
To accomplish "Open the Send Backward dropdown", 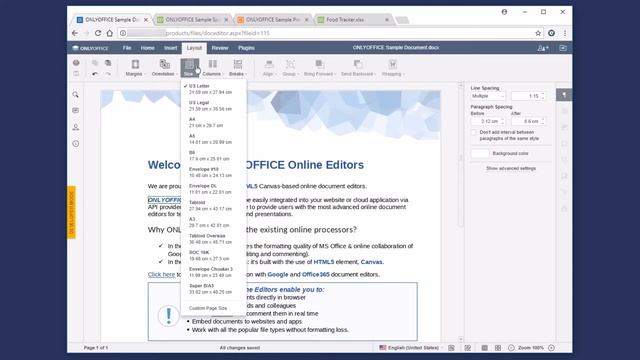I will (358, 68).
